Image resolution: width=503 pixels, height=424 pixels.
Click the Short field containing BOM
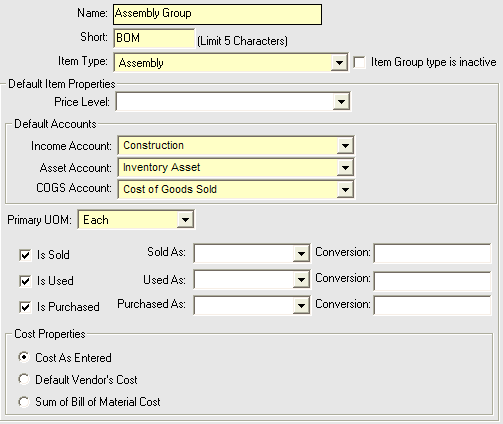pos(154,38)
